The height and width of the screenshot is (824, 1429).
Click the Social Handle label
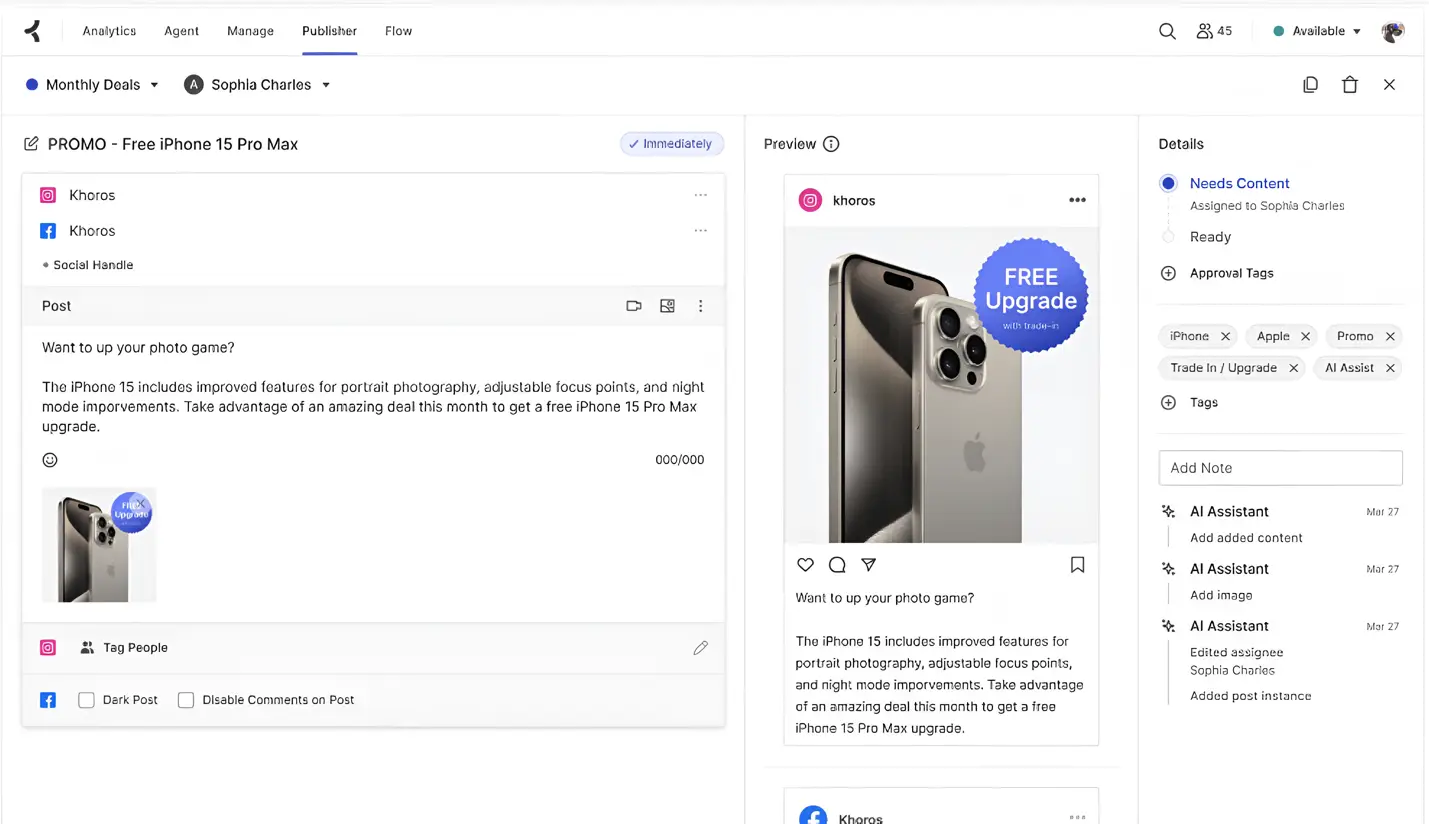tap(93, 265)
